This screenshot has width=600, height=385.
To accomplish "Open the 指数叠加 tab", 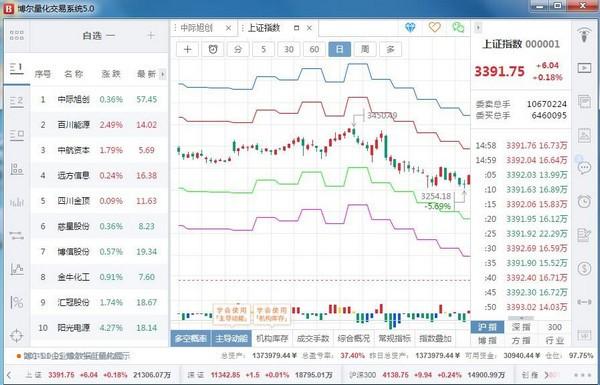I will coord(435,339).
